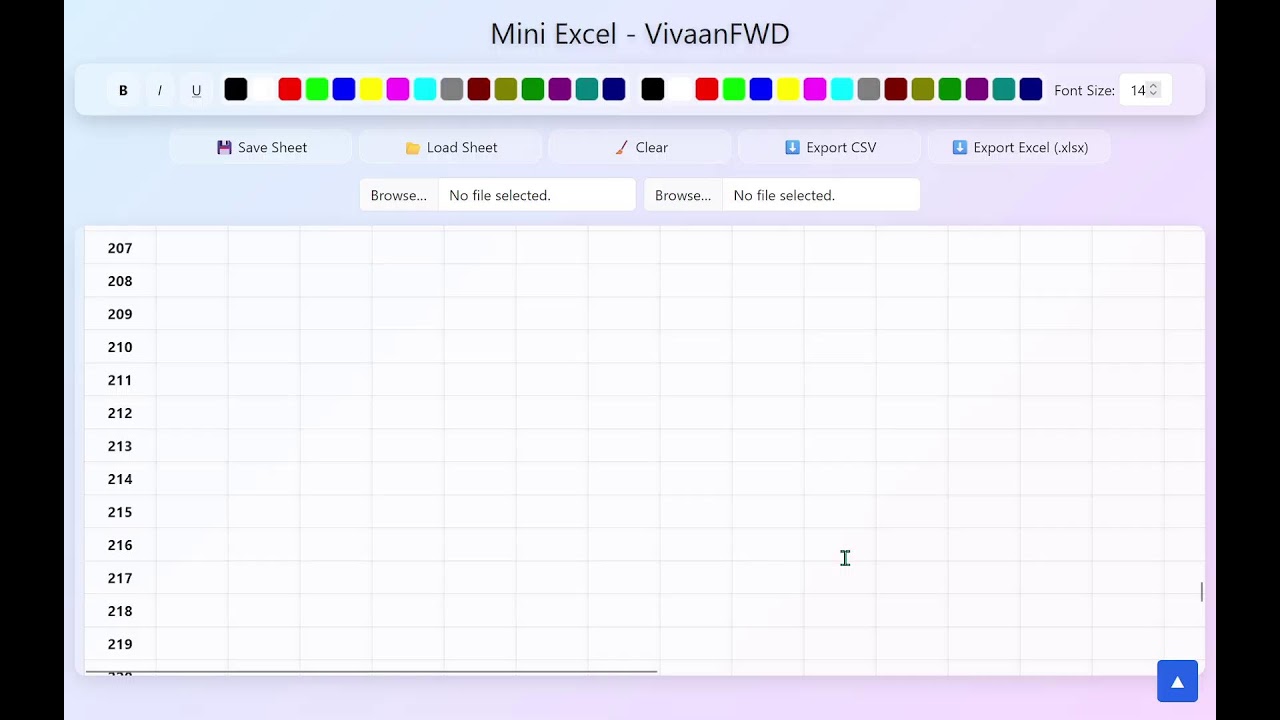Select row header 217
Image resolution: width=1280 pixels, height=720 pixels.
(120, 578)
